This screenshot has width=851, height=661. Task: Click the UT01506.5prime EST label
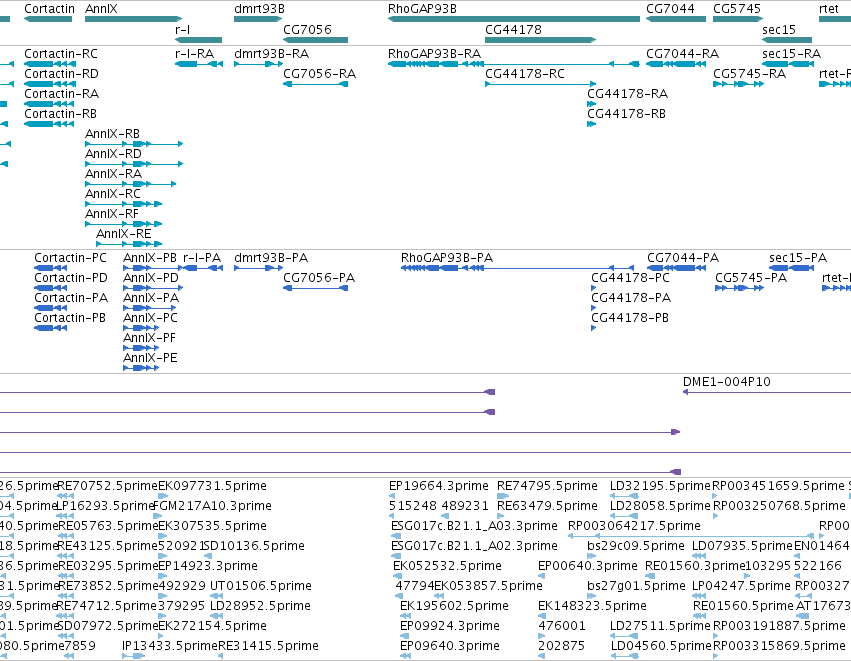261,586
